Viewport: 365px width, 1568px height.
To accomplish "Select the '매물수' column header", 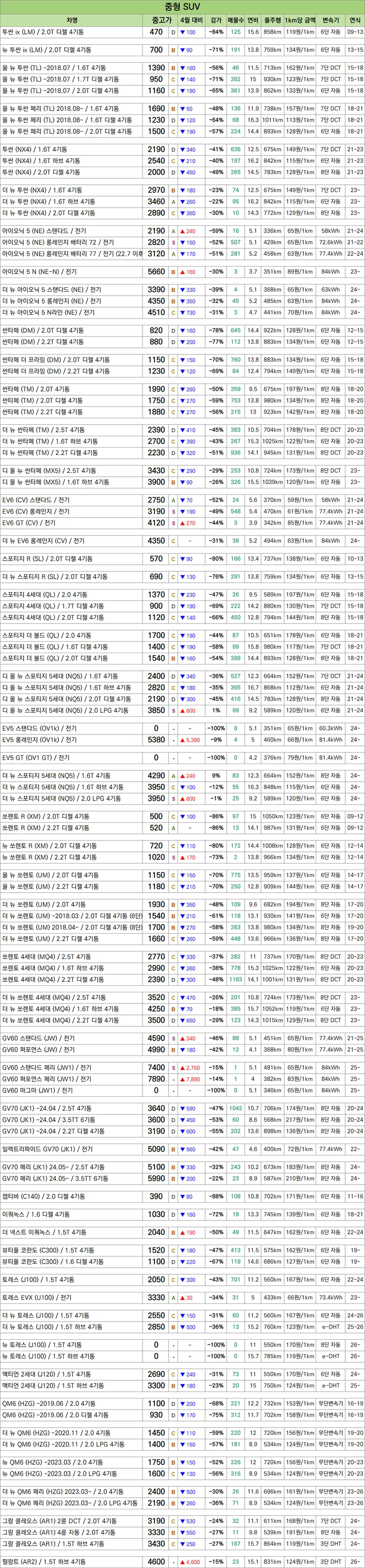I will point(235,20).
